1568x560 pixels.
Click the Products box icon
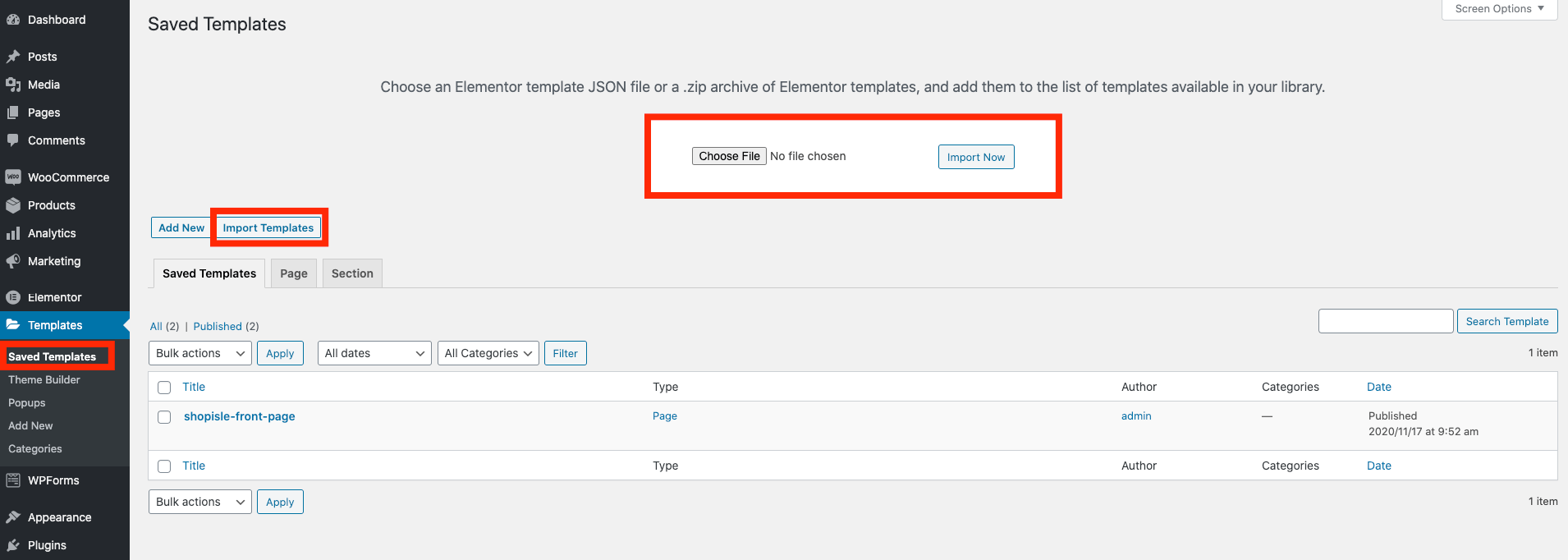(x=13, y=205)
